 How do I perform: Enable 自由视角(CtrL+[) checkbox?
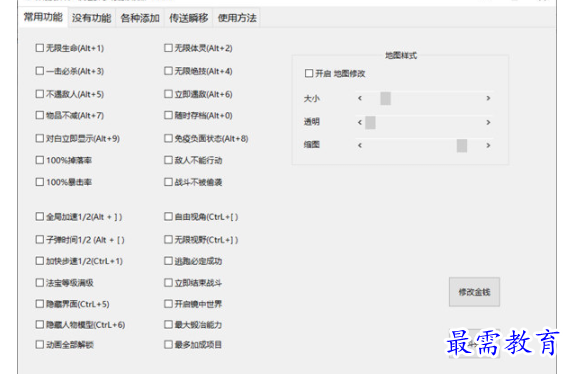(x=168, y=217)
